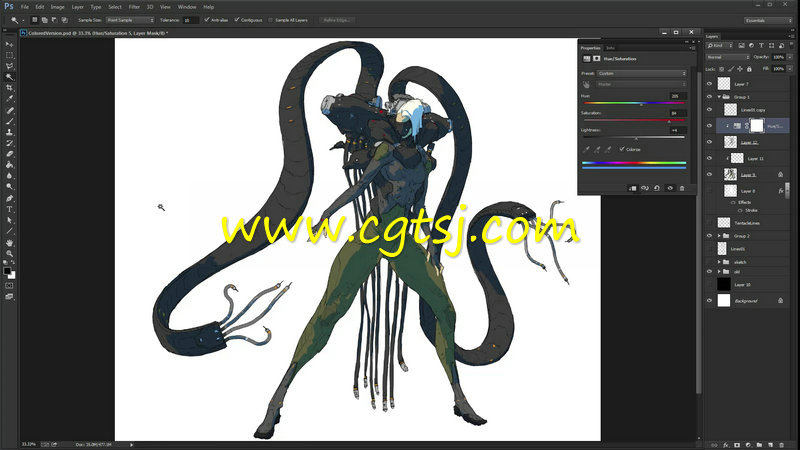Open the File menu
Screen dimensions: 800x450
click(x=24, y=7)
